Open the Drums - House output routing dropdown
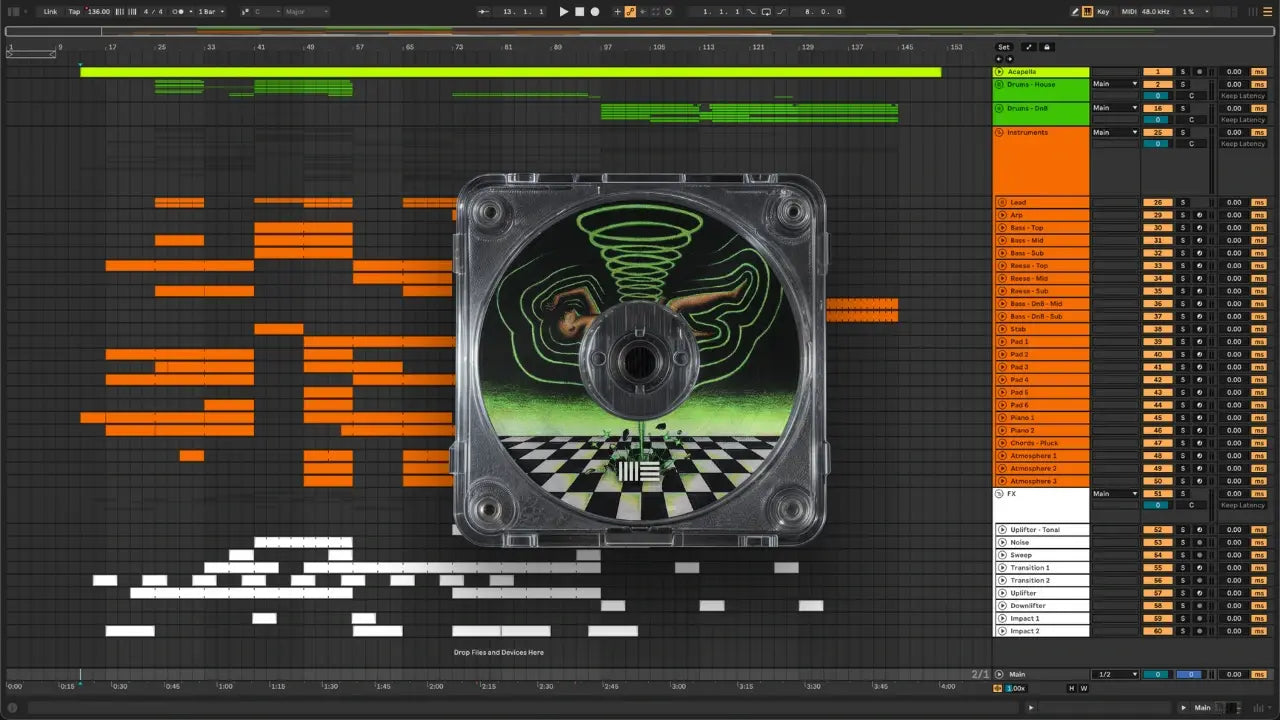The height and width of the screenshot is (720, 1280). [x=1115, y=84]
